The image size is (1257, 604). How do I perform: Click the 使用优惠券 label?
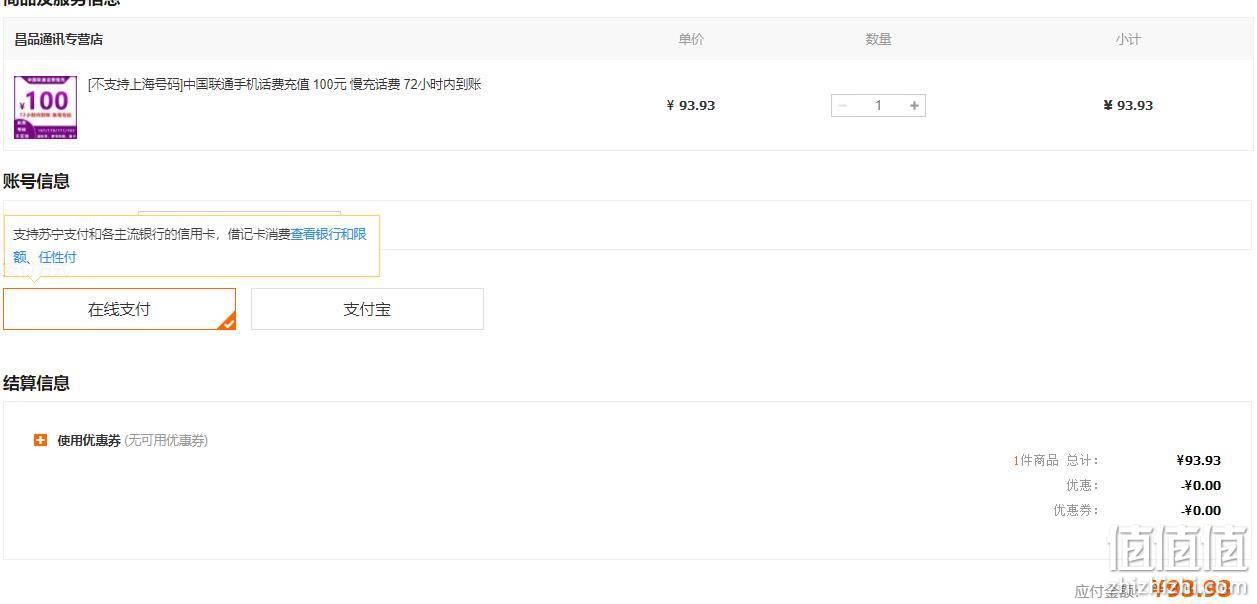pyautogui.click(x=89, y=440)
